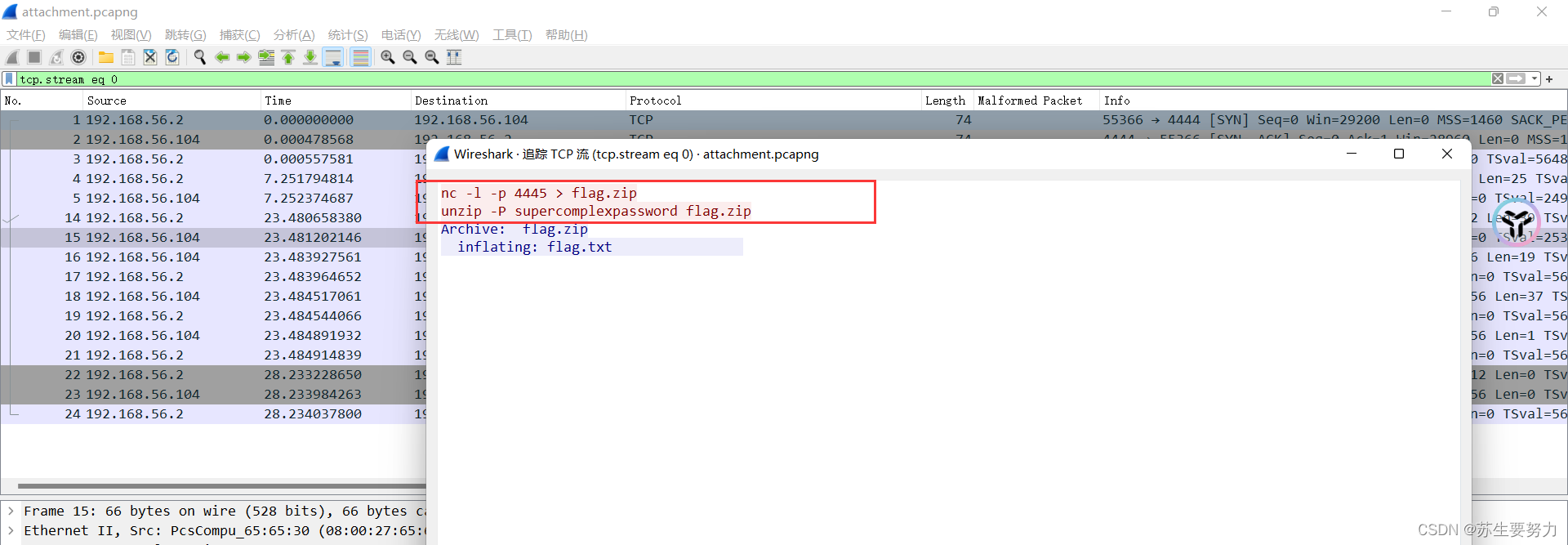Sort packet list by Time column
The image size is (1568, 545).
pyautogui.click(x=336, y=101)
